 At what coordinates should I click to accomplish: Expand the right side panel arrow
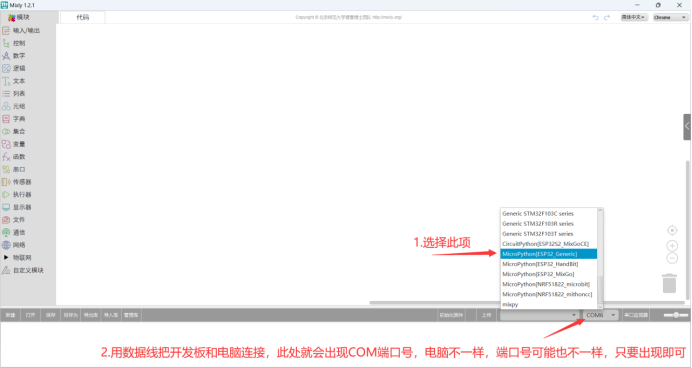tap(687, 127)
